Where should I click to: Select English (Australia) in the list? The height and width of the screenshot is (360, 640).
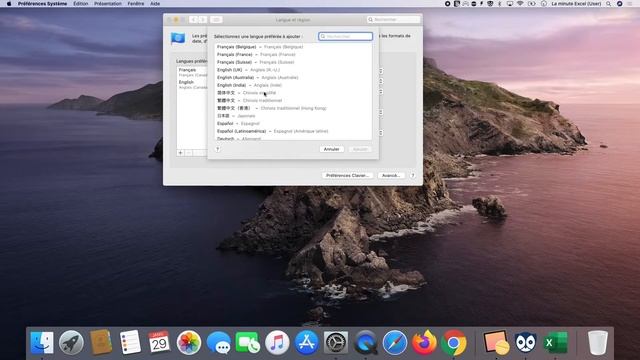pyautogui.click(x=293, y=78)
